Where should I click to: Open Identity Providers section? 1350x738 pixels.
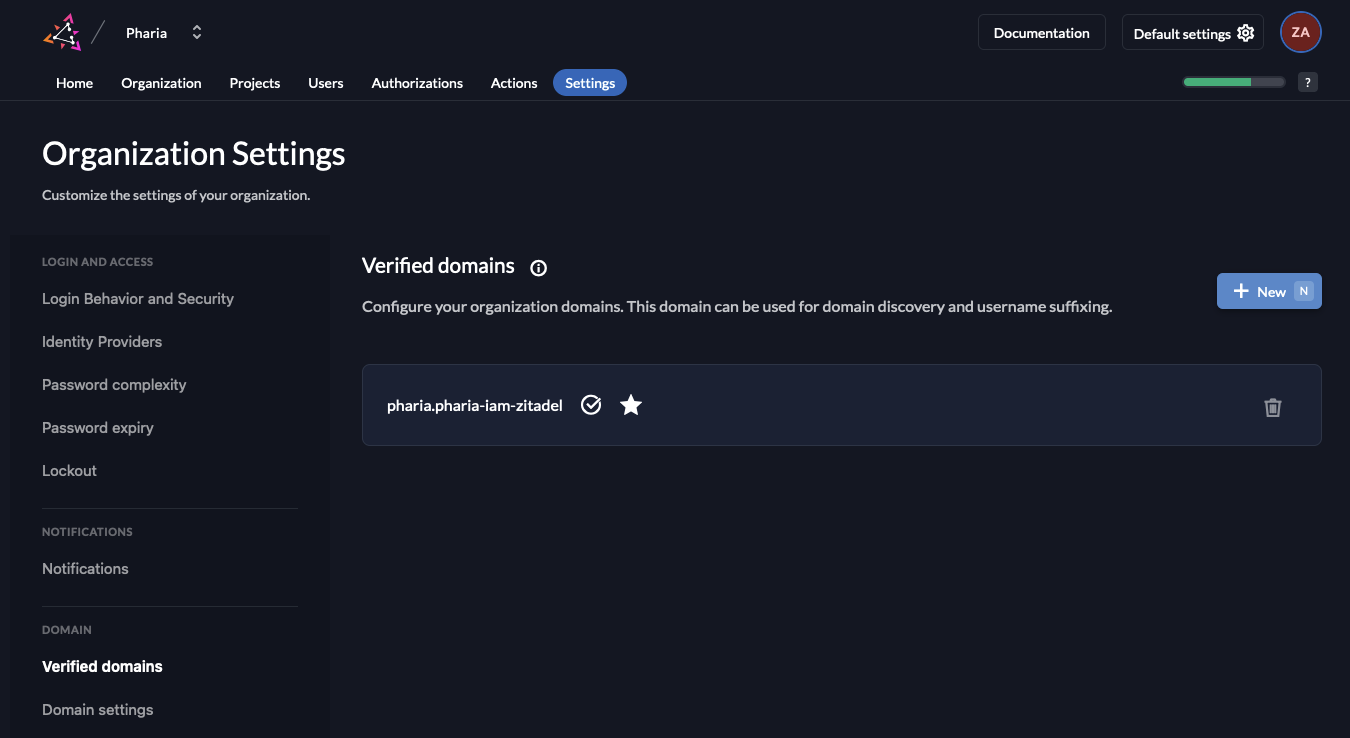click(x=101, y=341)
